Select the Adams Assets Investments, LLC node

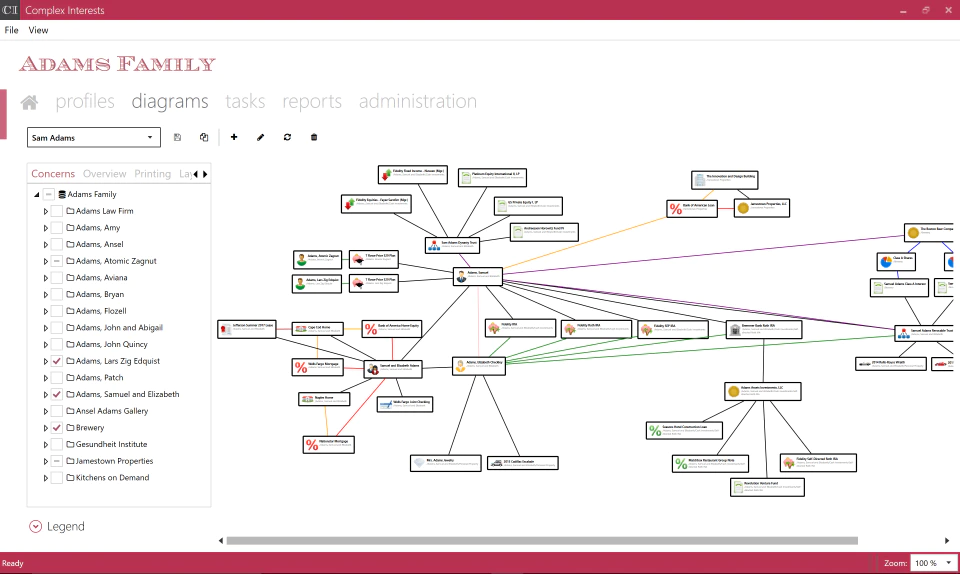click(x=763, y=391)
